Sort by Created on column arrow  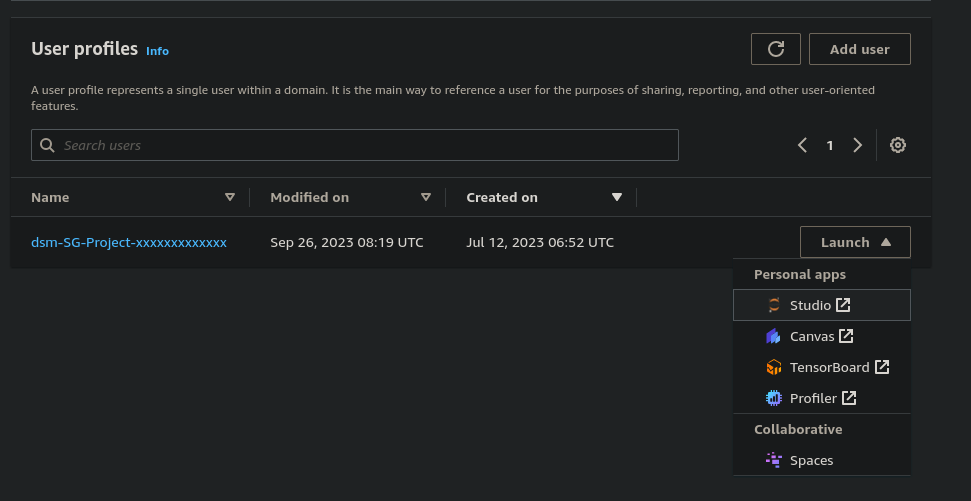617,197
